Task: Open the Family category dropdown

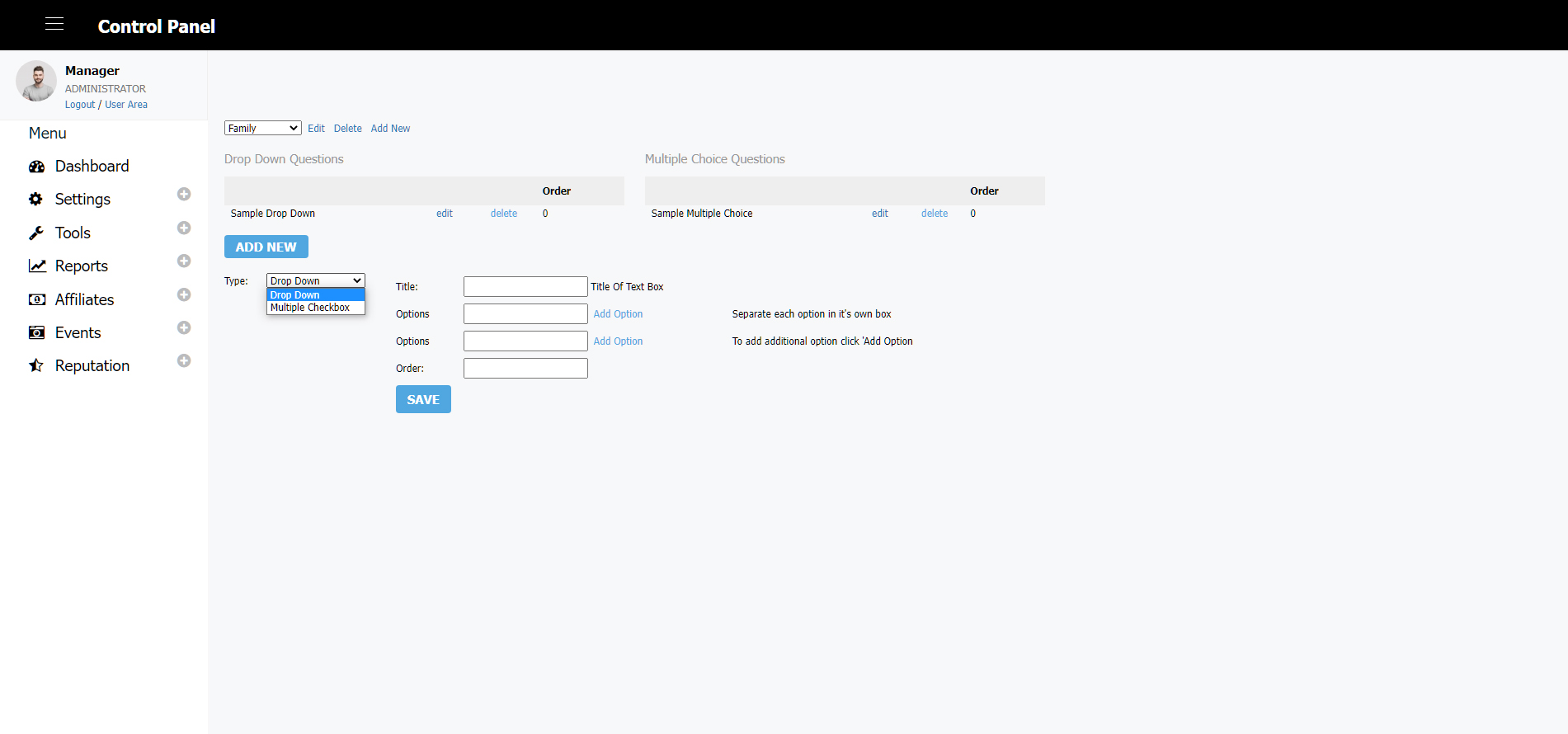Action: coord(262,128)
